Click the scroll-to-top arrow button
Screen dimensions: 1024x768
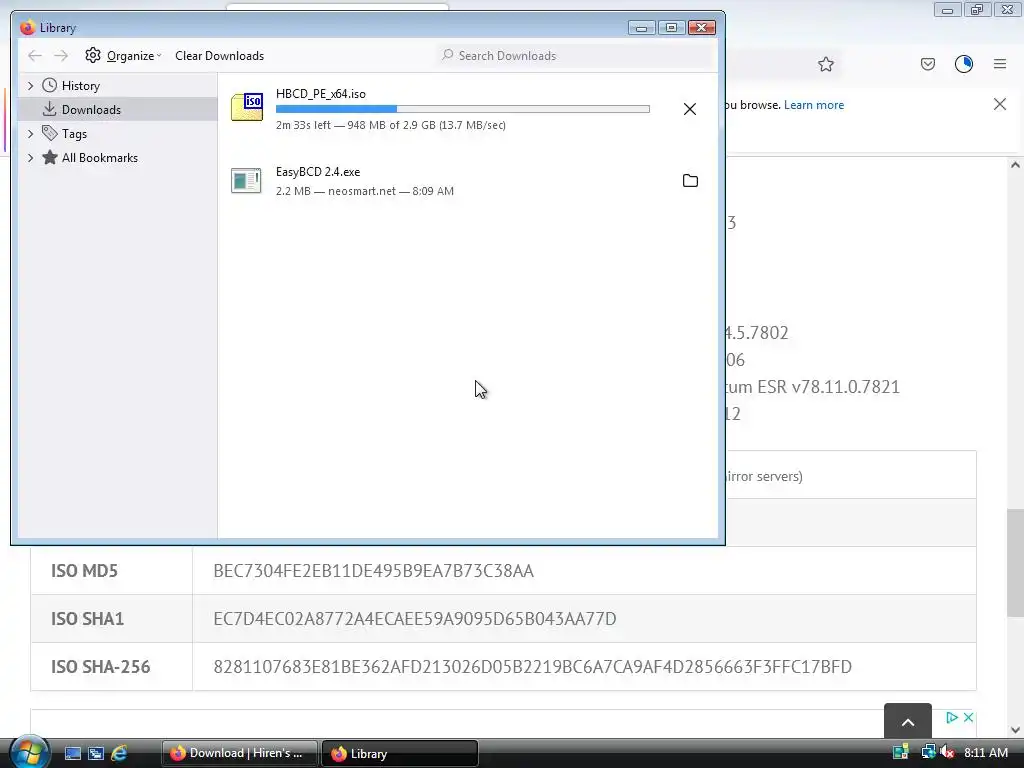pos(908,722)
